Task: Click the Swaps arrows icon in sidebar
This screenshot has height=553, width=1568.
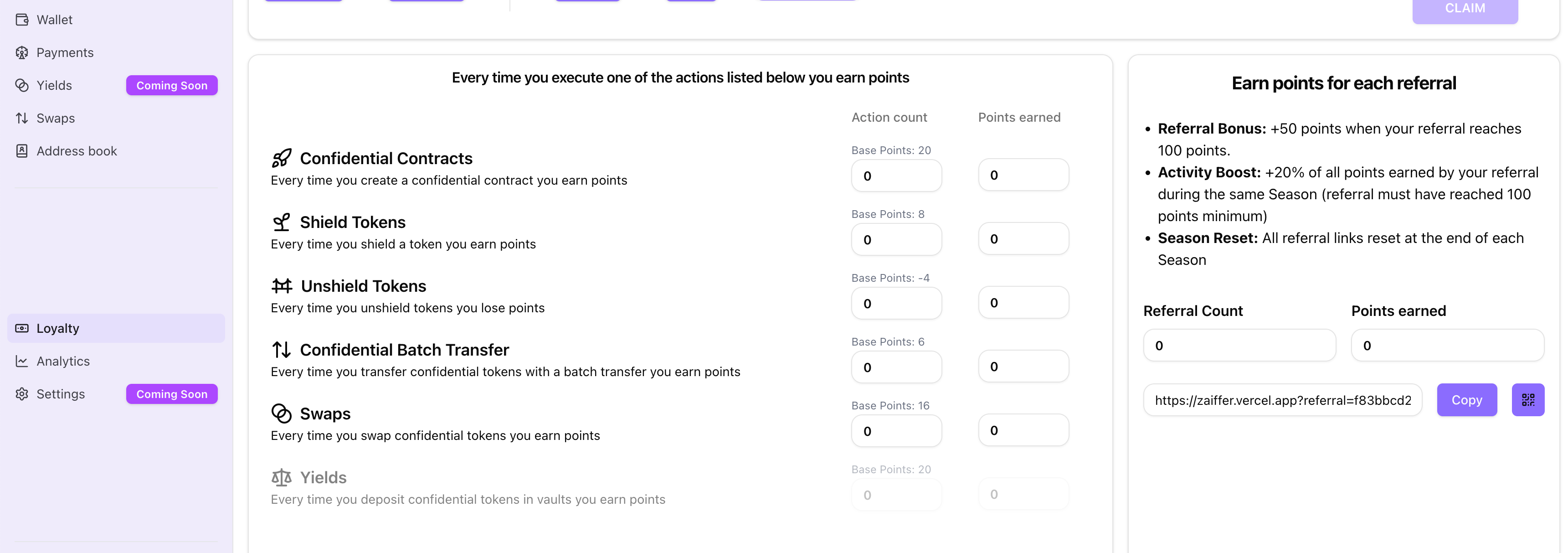Action: pyautogui.click(x=22, y=118)
